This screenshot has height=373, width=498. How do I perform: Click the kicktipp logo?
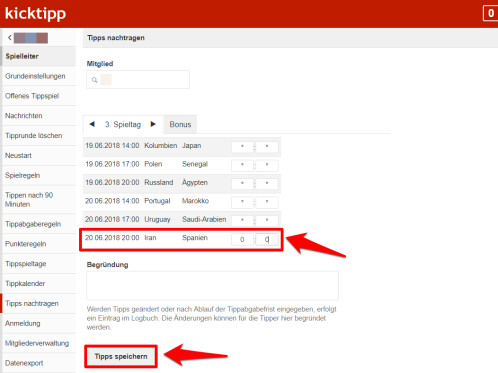pyautogui.click(x=35, y=14)
